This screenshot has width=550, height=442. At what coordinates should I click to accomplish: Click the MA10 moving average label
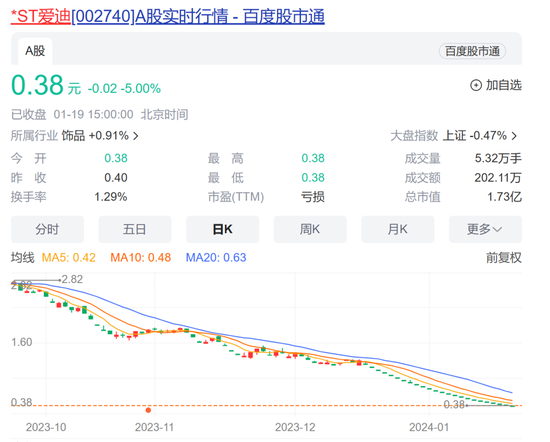(141, 258)
